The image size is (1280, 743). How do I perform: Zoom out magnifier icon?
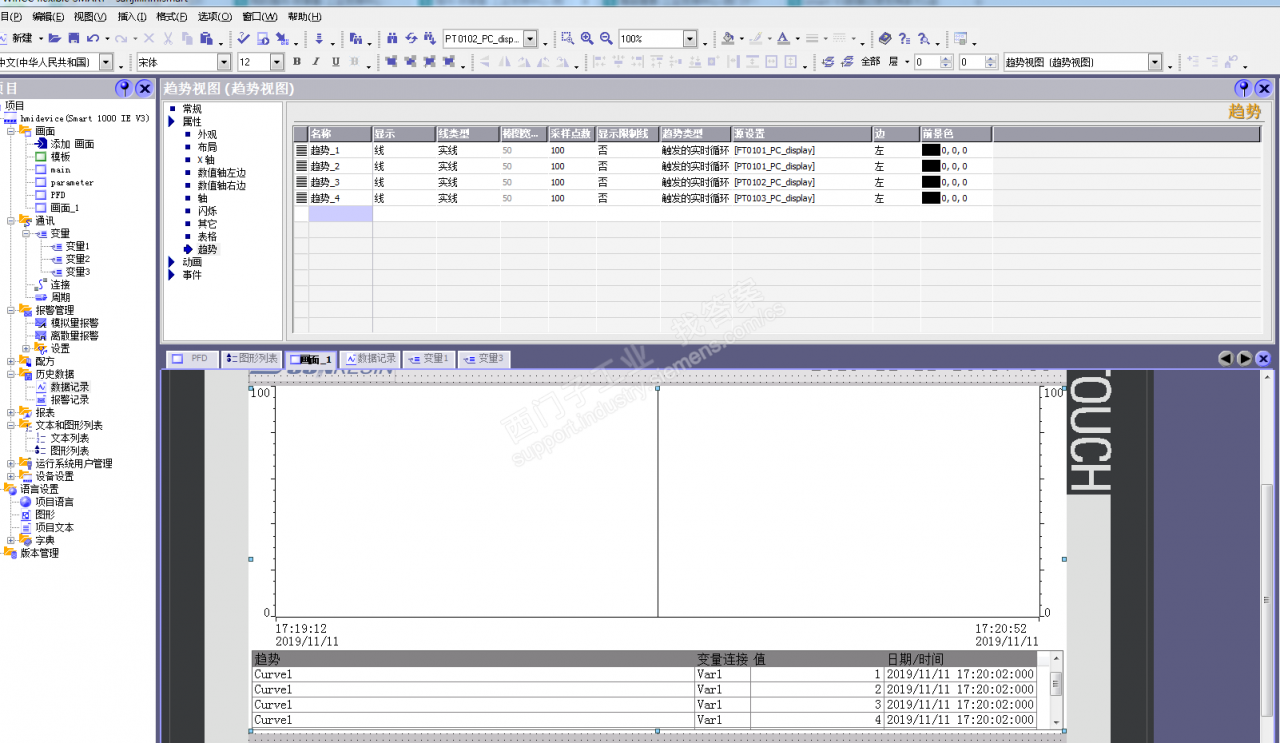[606, 38]
